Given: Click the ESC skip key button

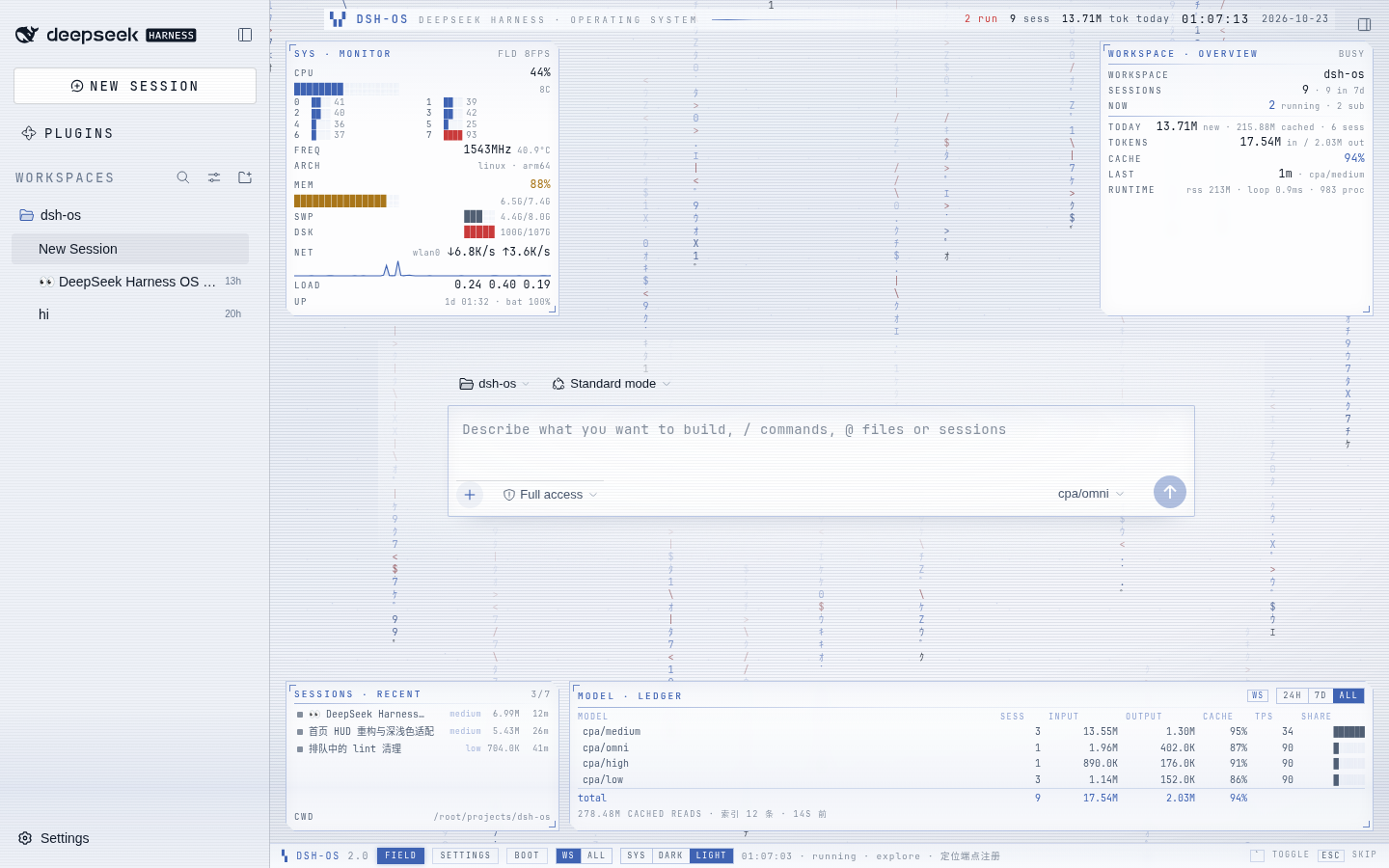Looking at the screenshot, I should click(1331, 855).
